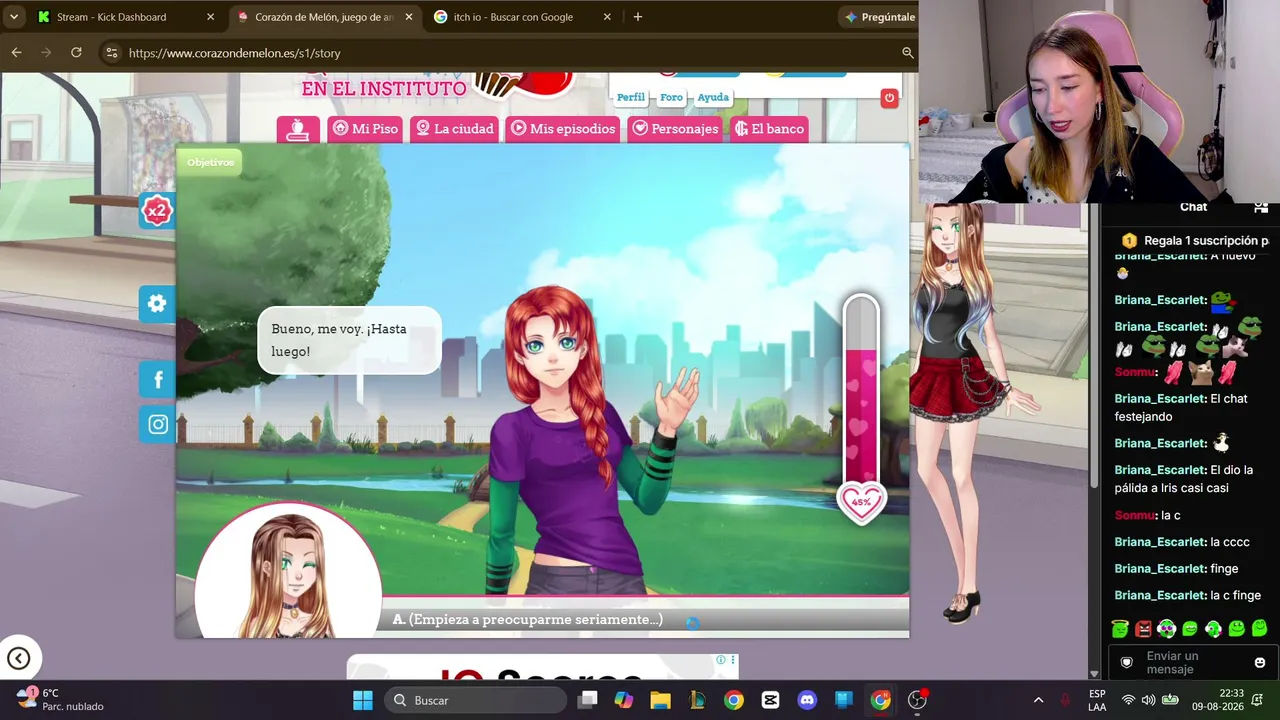Open the volume speaker tray icon
This screenshot has height=720, width=1280.
(1148, 700)
